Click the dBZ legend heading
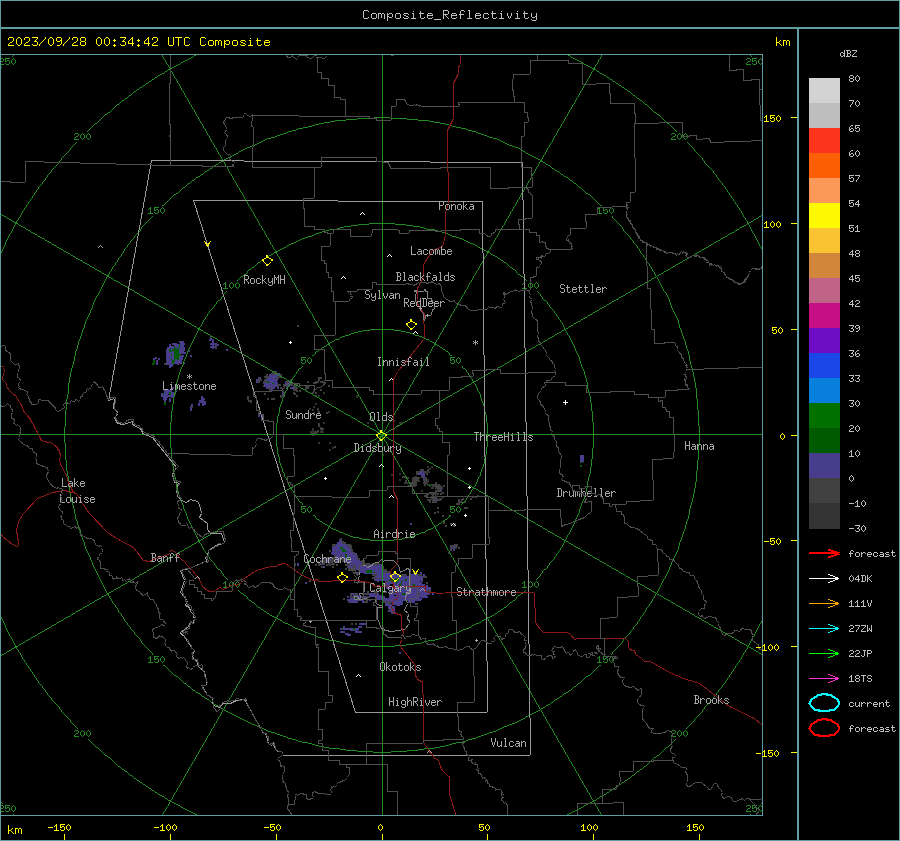The height and width of the screenshot is (841, 900). click(x=848, y=54)
